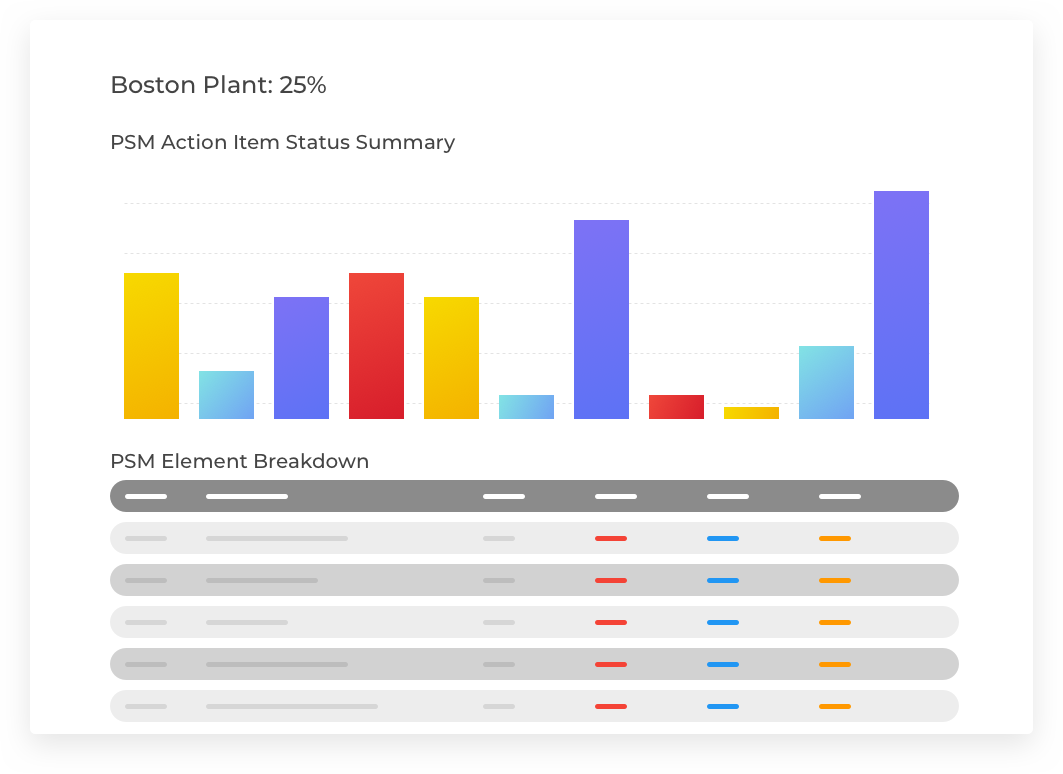Click the first yellow bar of the chart
The height and width of the screenshot is (774, 1063).
151,346
